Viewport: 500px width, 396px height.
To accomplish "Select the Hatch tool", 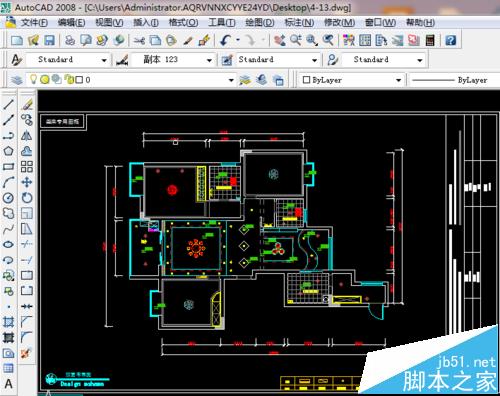I will click(8, 322).
